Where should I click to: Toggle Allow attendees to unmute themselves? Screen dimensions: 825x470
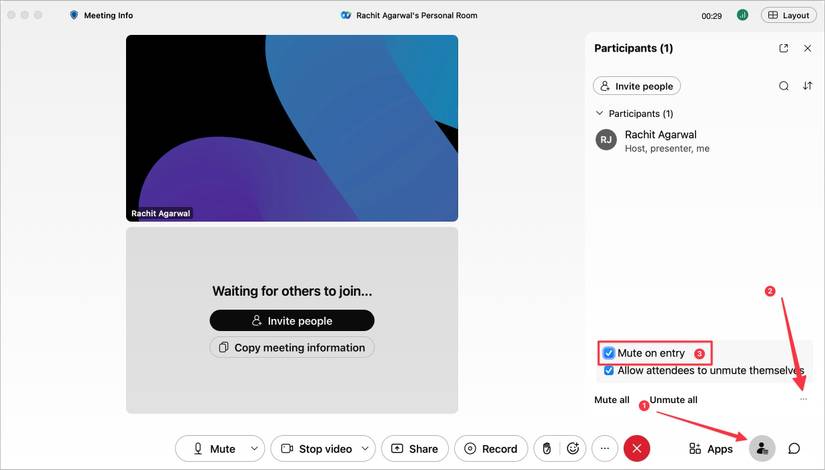tap(609, 370)
